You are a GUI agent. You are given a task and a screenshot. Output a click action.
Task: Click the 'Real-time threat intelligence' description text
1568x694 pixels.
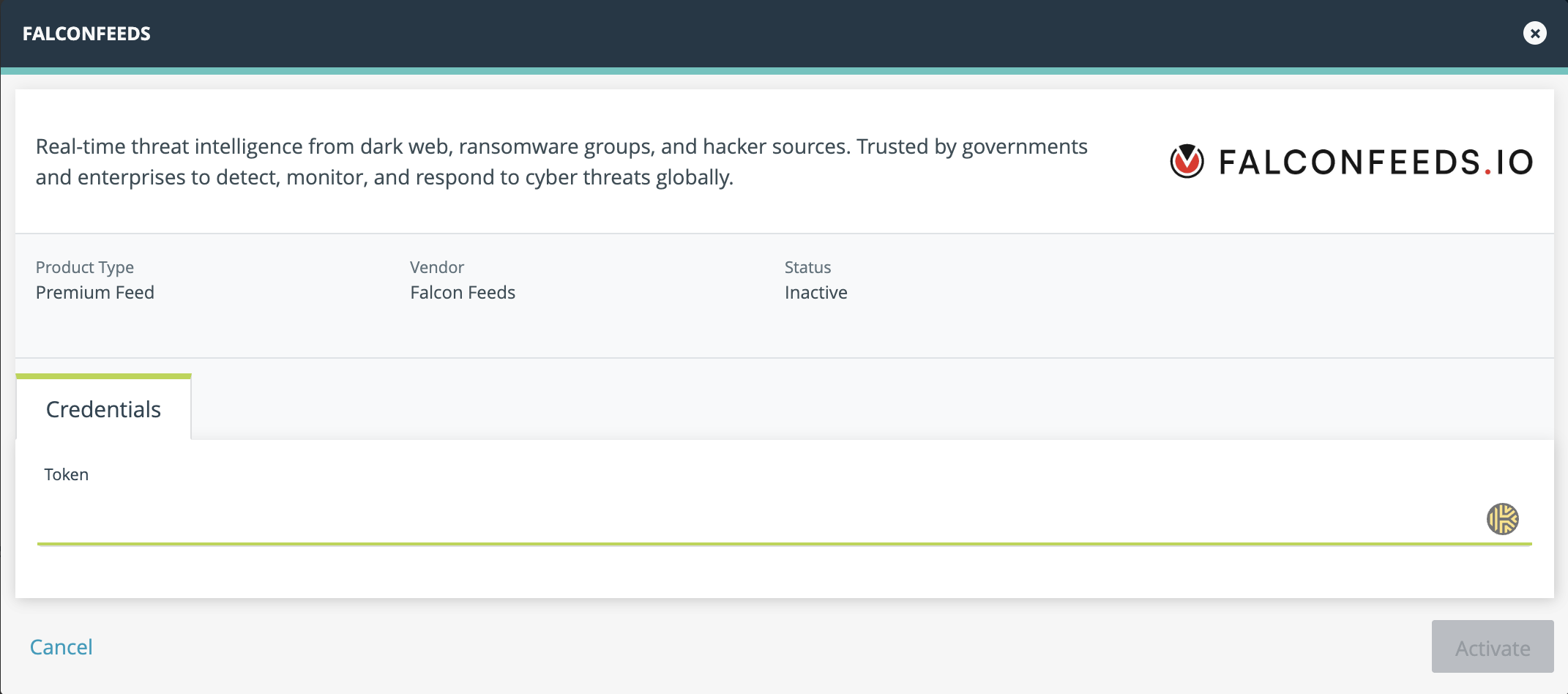[561, 162]
